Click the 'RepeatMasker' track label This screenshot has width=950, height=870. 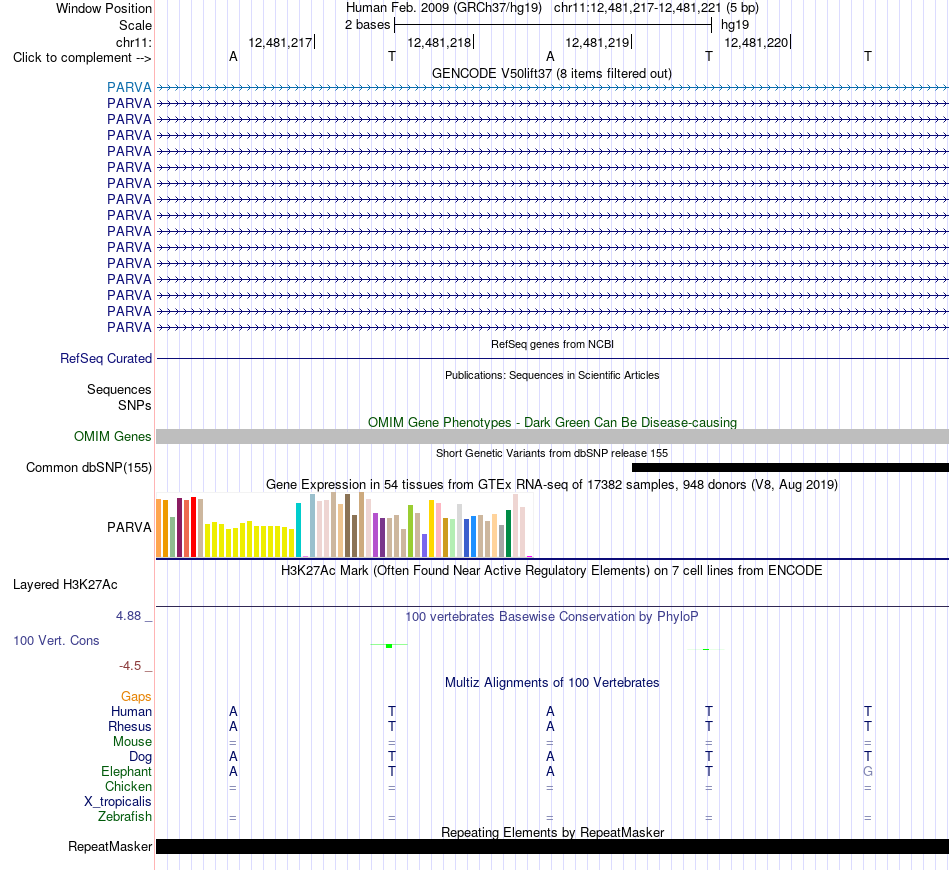110,846
